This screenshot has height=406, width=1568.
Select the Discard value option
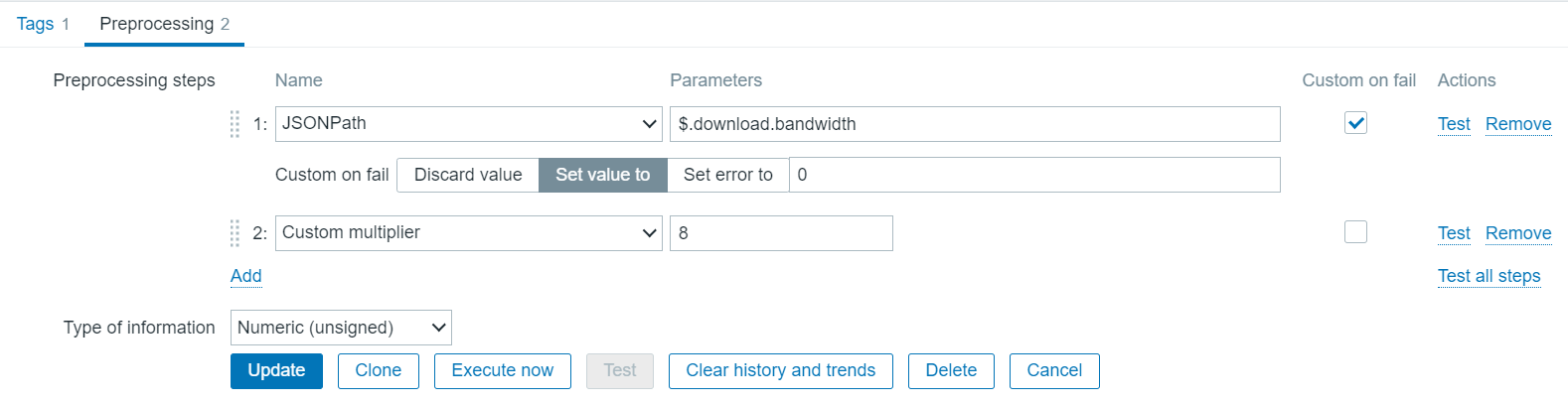pos(468,175)
